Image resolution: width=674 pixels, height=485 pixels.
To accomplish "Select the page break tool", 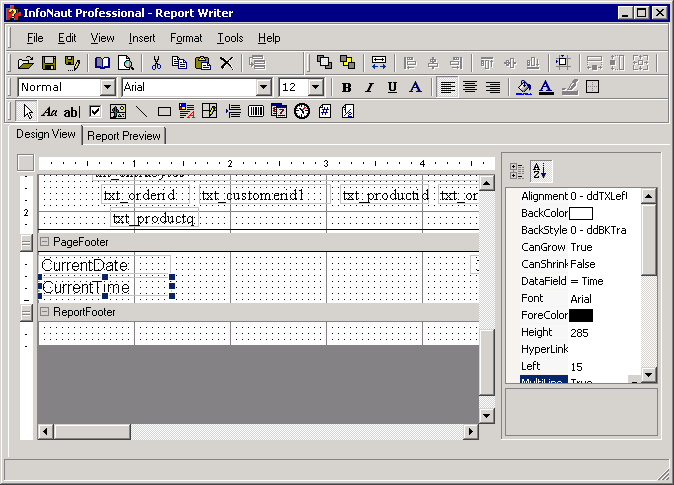I will [x=233, y=111].
